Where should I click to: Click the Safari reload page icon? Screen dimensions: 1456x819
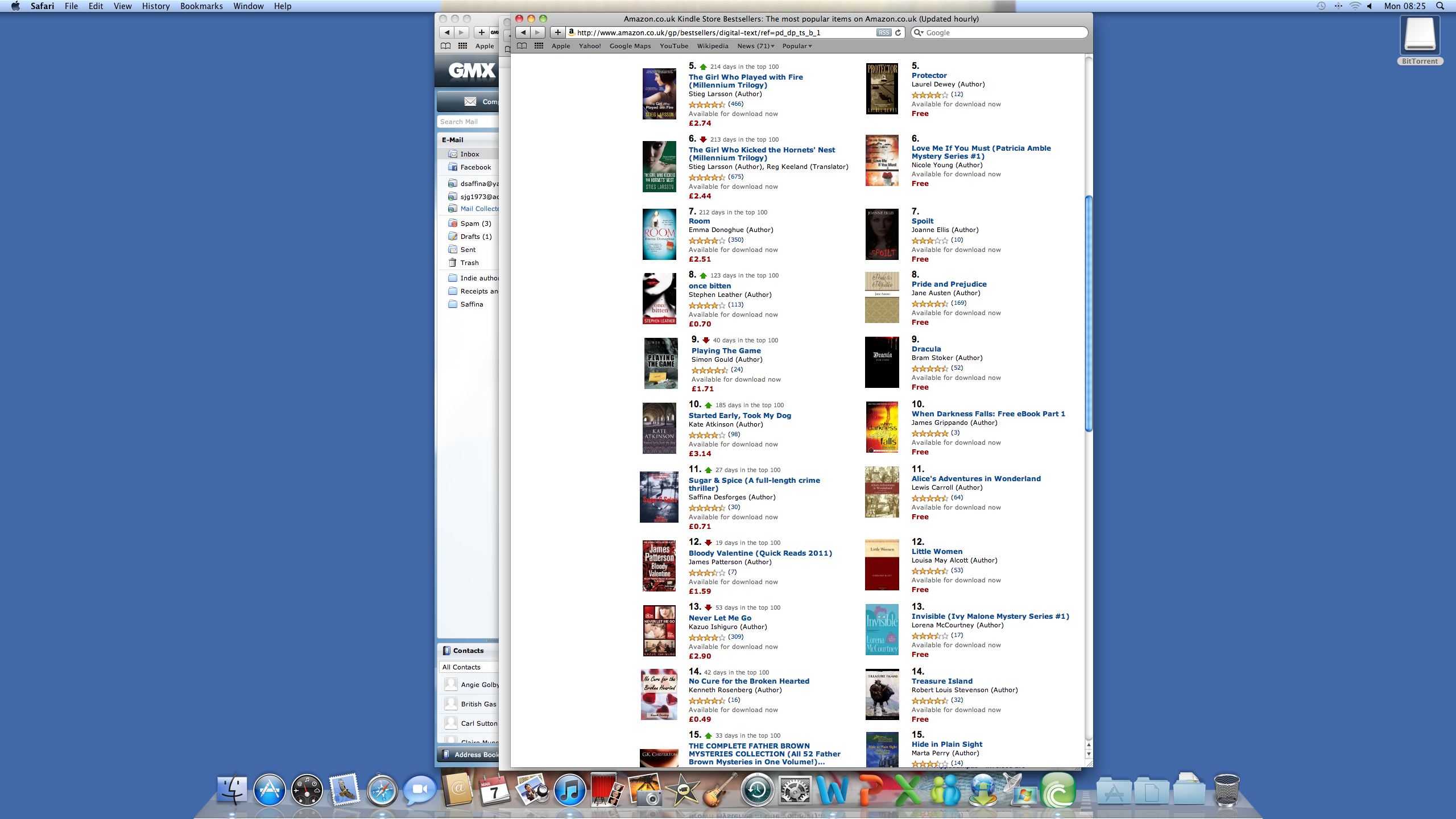tap(898, 32)
